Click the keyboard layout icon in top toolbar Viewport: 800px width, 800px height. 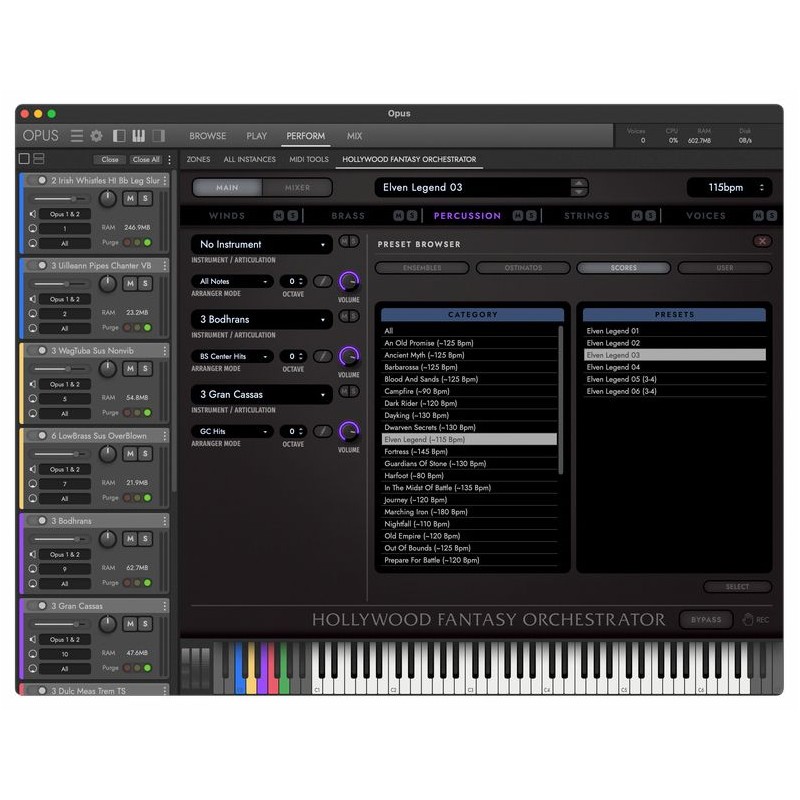[139, 135]
